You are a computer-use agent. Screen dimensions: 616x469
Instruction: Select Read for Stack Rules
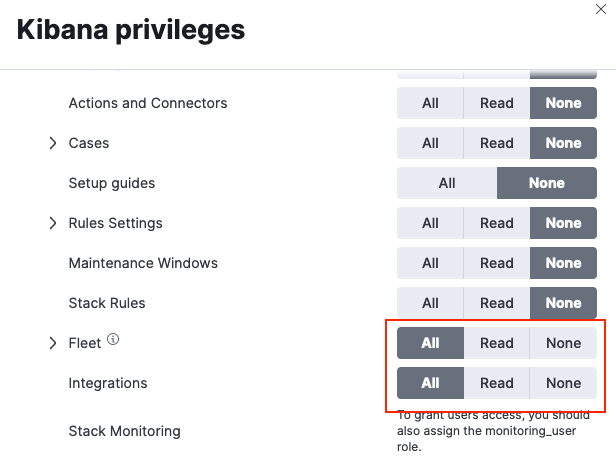(x=496, y=303)
